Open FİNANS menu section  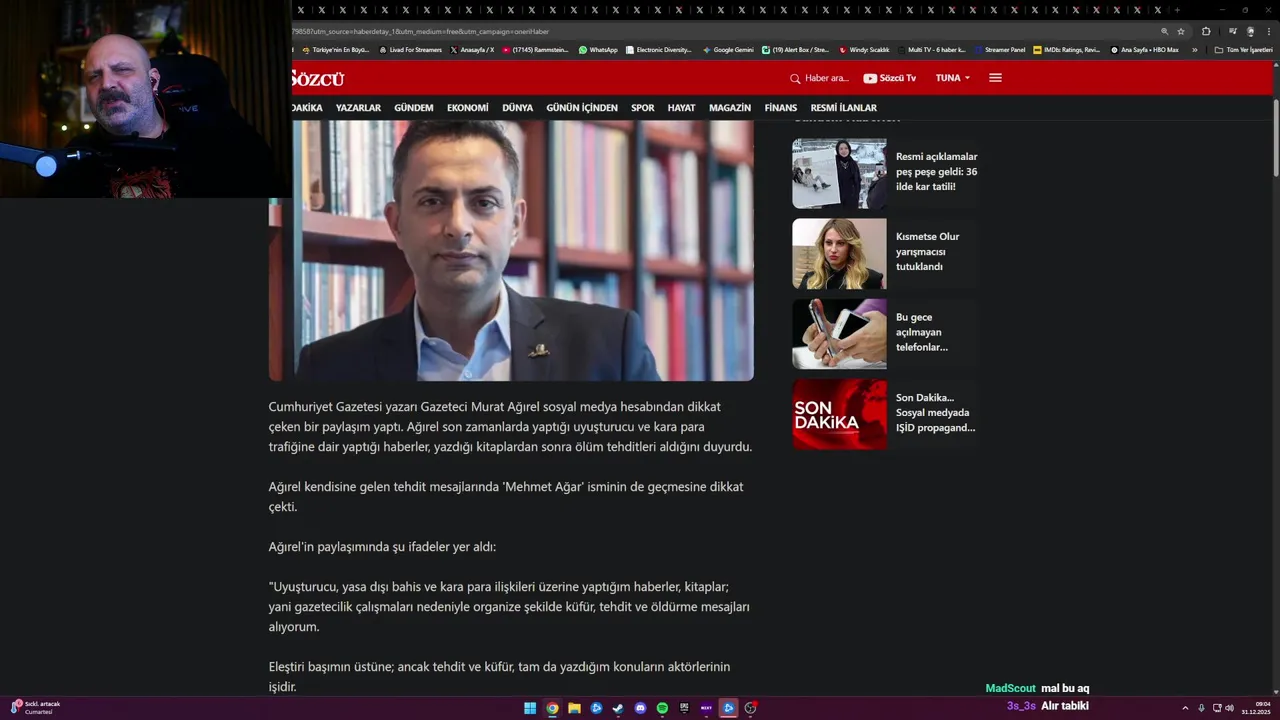[781, 108]
